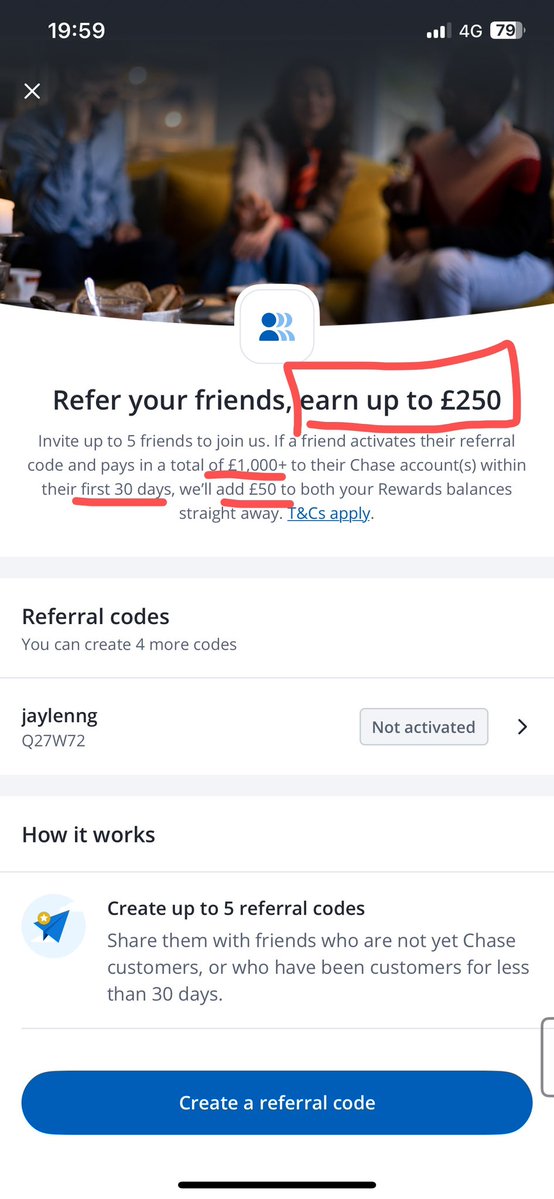Expand the jaylenng referral code chevron

523,727
